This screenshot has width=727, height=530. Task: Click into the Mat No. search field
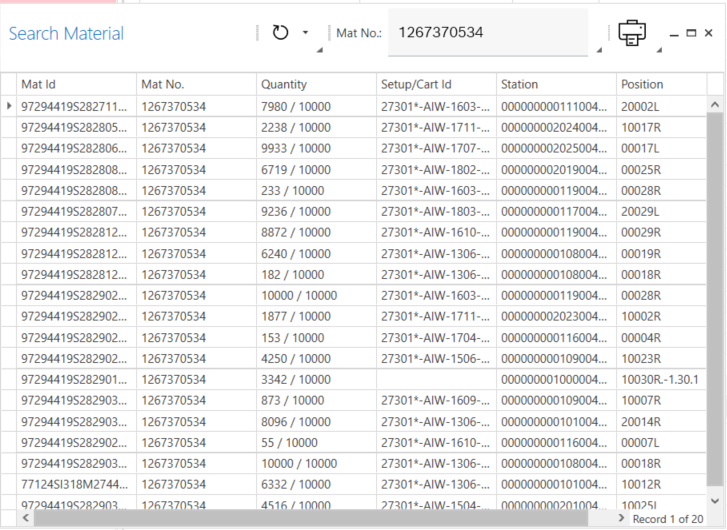click(x=487, y=33)
